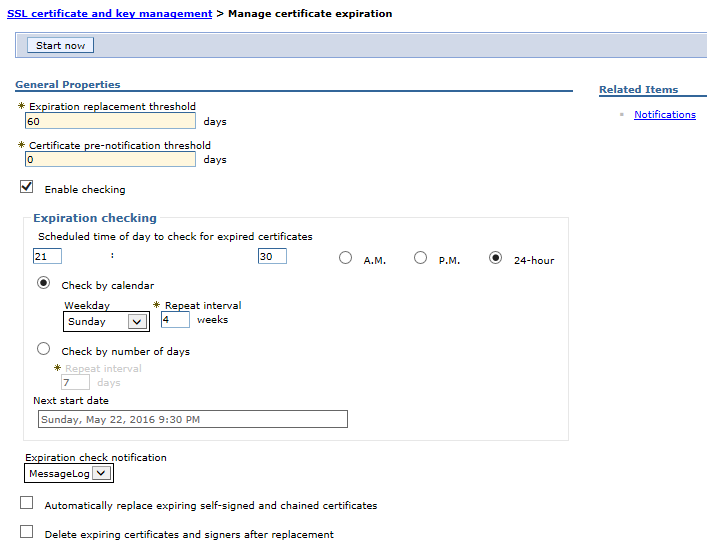The height and width of the screenshot is (547, 707).
Task: Click the dropdown arrow next to MessageLog
Action: point(101,473)
